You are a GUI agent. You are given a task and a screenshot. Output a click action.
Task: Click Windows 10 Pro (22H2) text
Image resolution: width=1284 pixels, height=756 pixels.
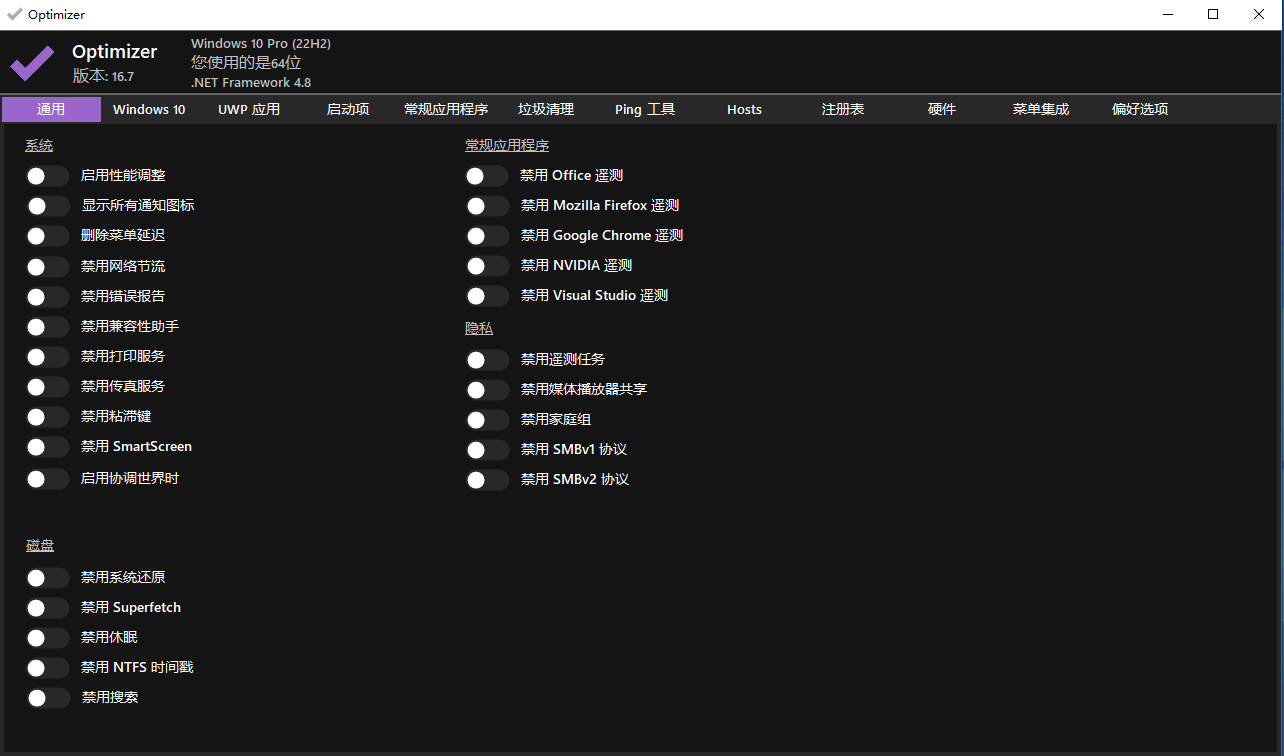261,44
